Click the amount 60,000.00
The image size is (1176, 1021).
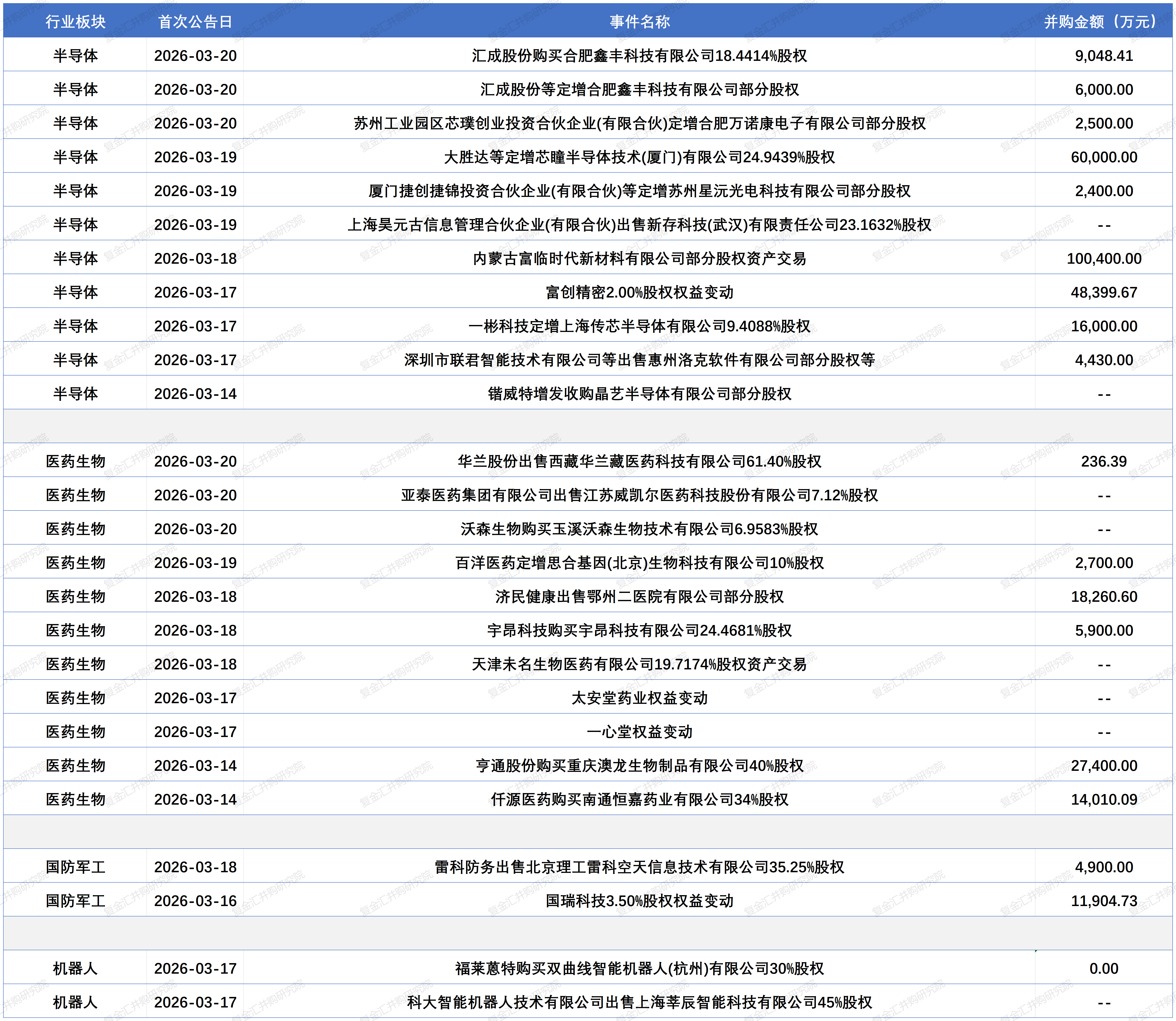coord(1104,157)
